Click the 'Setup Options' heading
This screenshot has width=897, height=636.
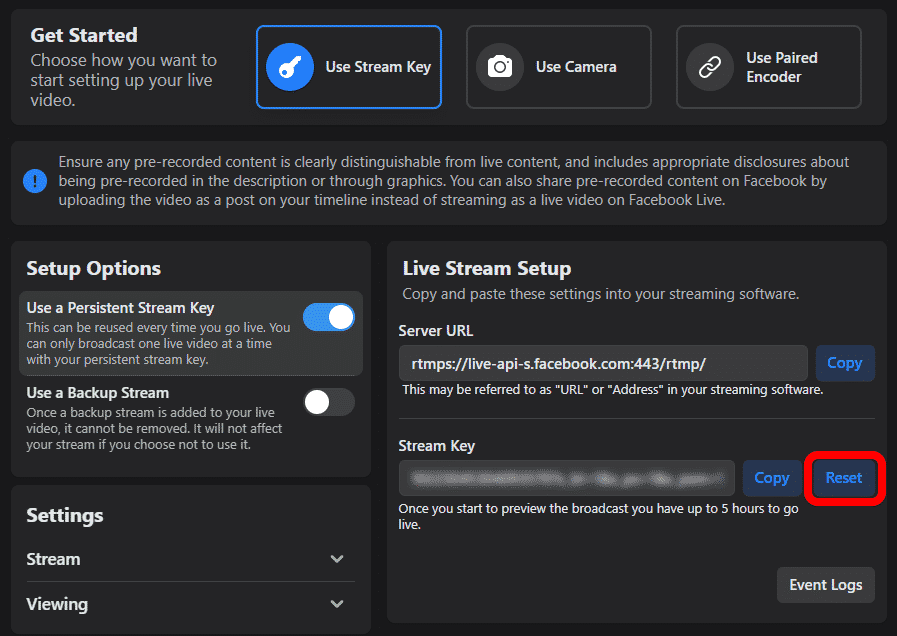tap(94, 268)
